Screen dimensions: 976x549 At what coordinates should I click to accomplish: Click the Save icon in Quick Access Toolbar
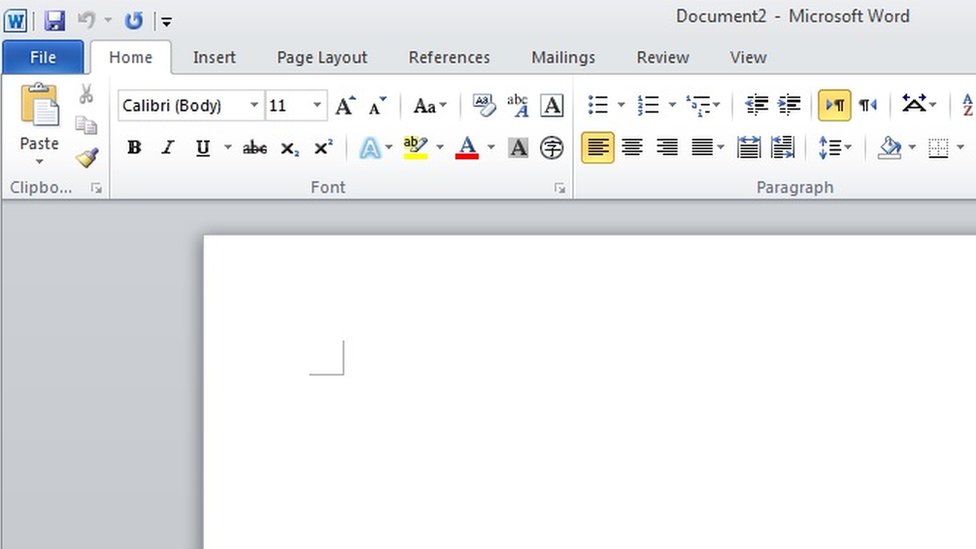tap(55, 21)
